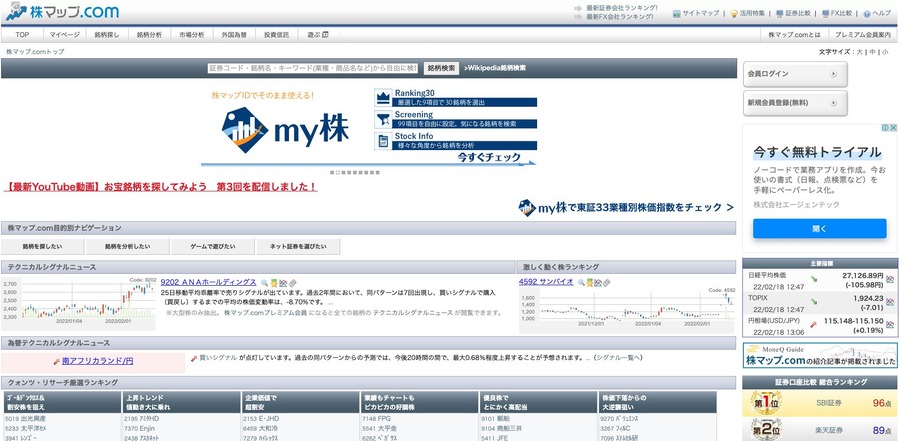Click the my株 banner logo
Viewport: 900px width, 441px height.
click(x=285, y=130)
